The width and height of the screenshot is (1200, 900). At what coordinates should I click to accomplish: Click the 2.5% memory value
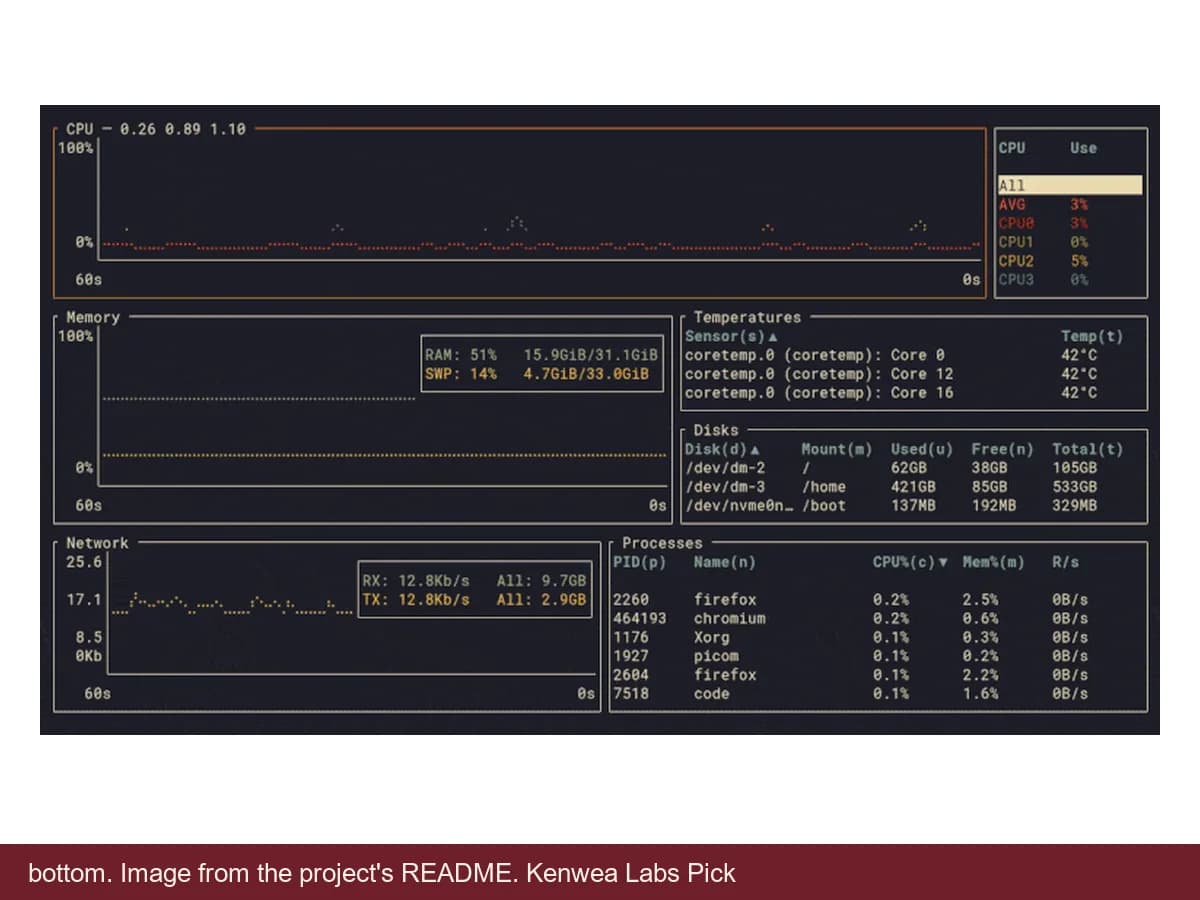[x=980, y=600]
